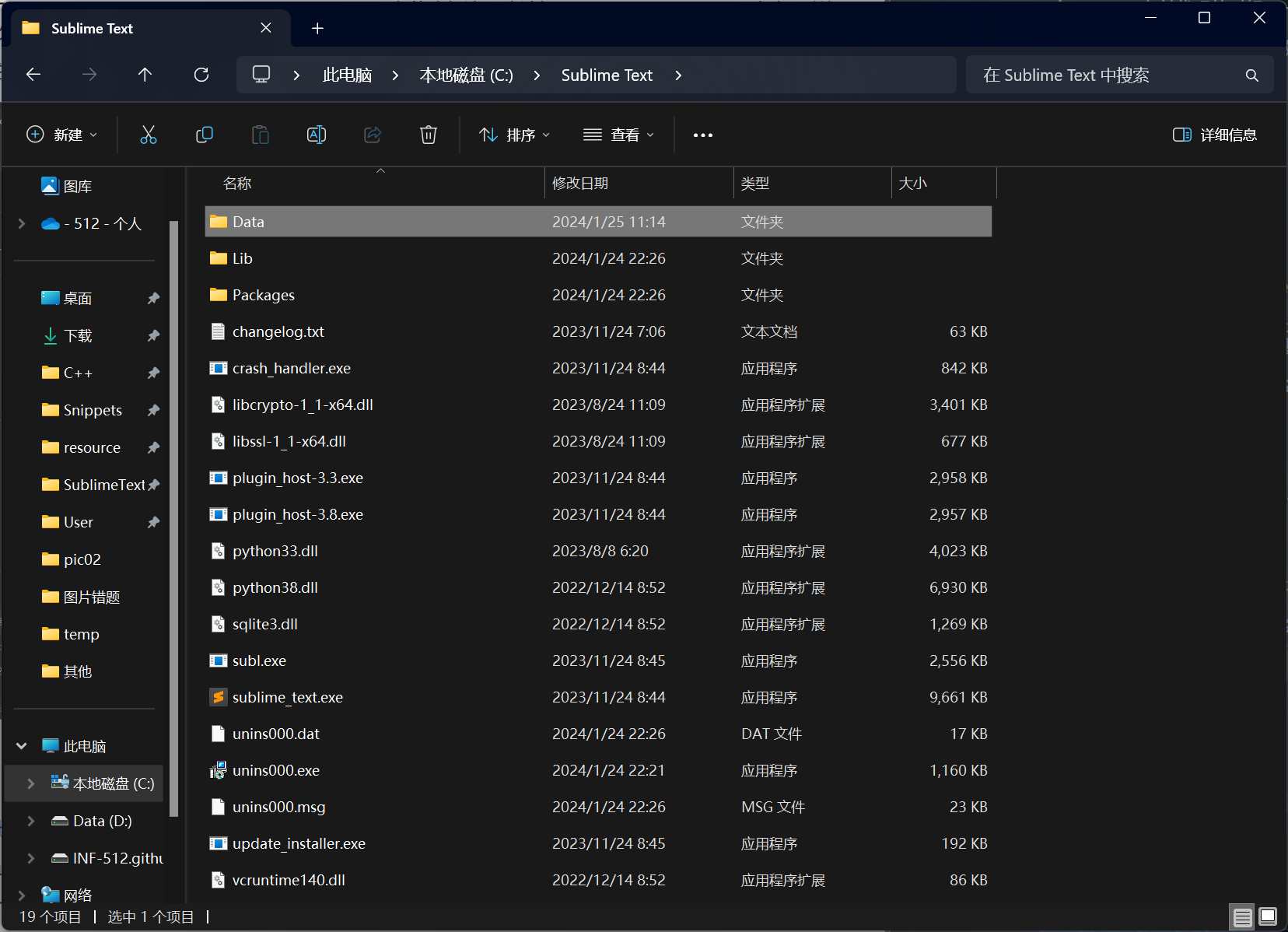Sort by Date modified (修改日期) column header
The height and width of the screenshot is (932, 1288).
[639, 183]
